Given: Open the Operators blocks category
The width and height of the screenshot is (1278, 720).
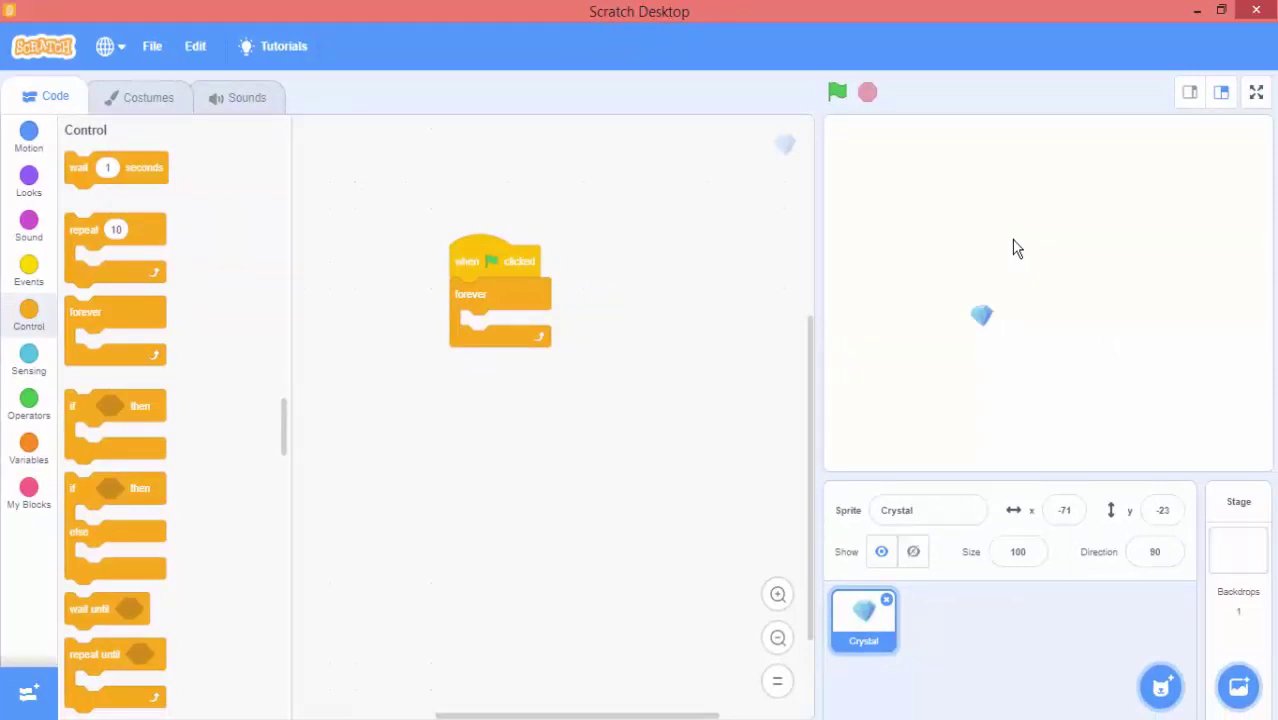Looking at the screenshot, I should coord(29,404).
